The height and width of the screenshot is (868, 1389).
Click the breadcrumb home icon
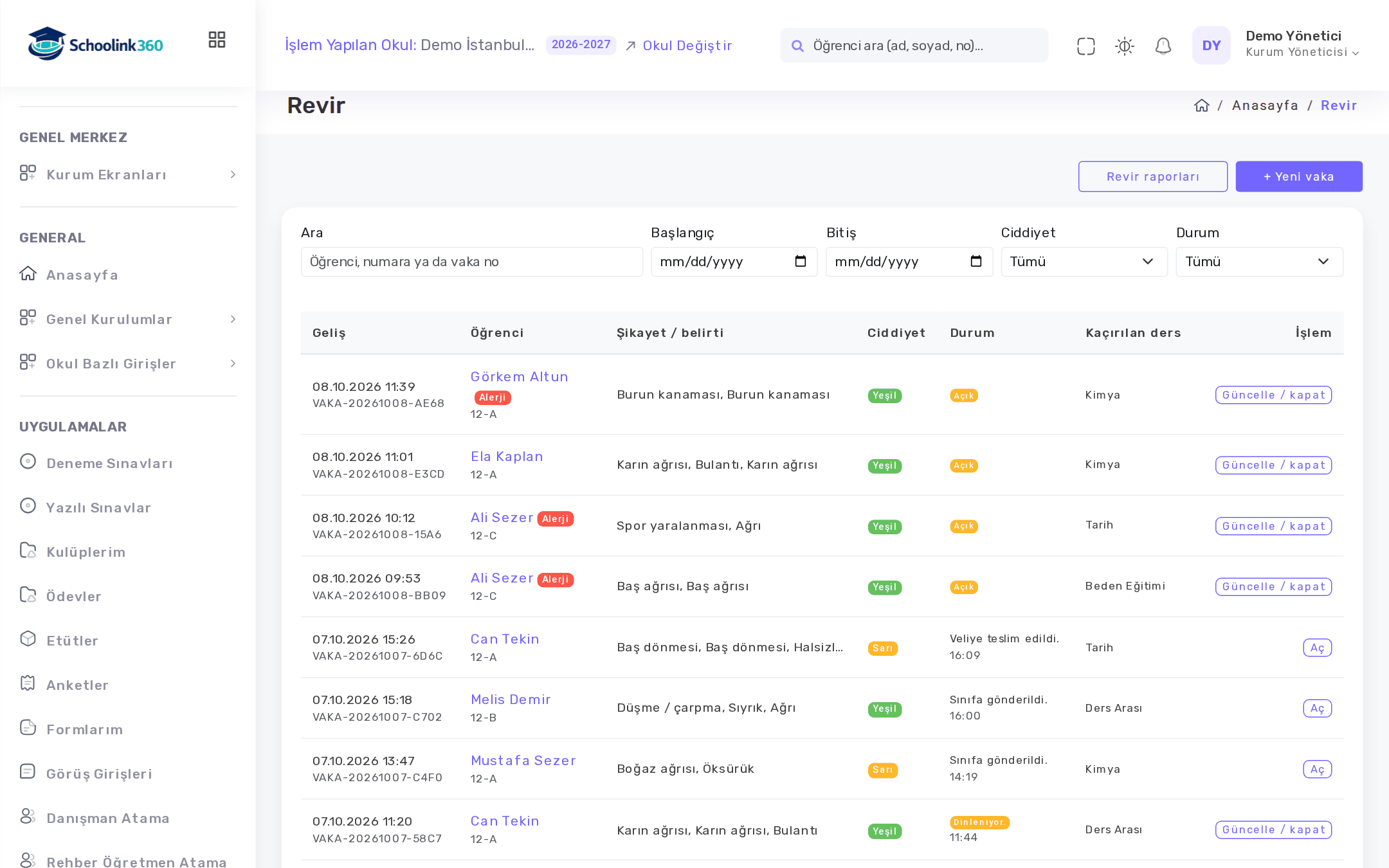[x=1201, y=105]
